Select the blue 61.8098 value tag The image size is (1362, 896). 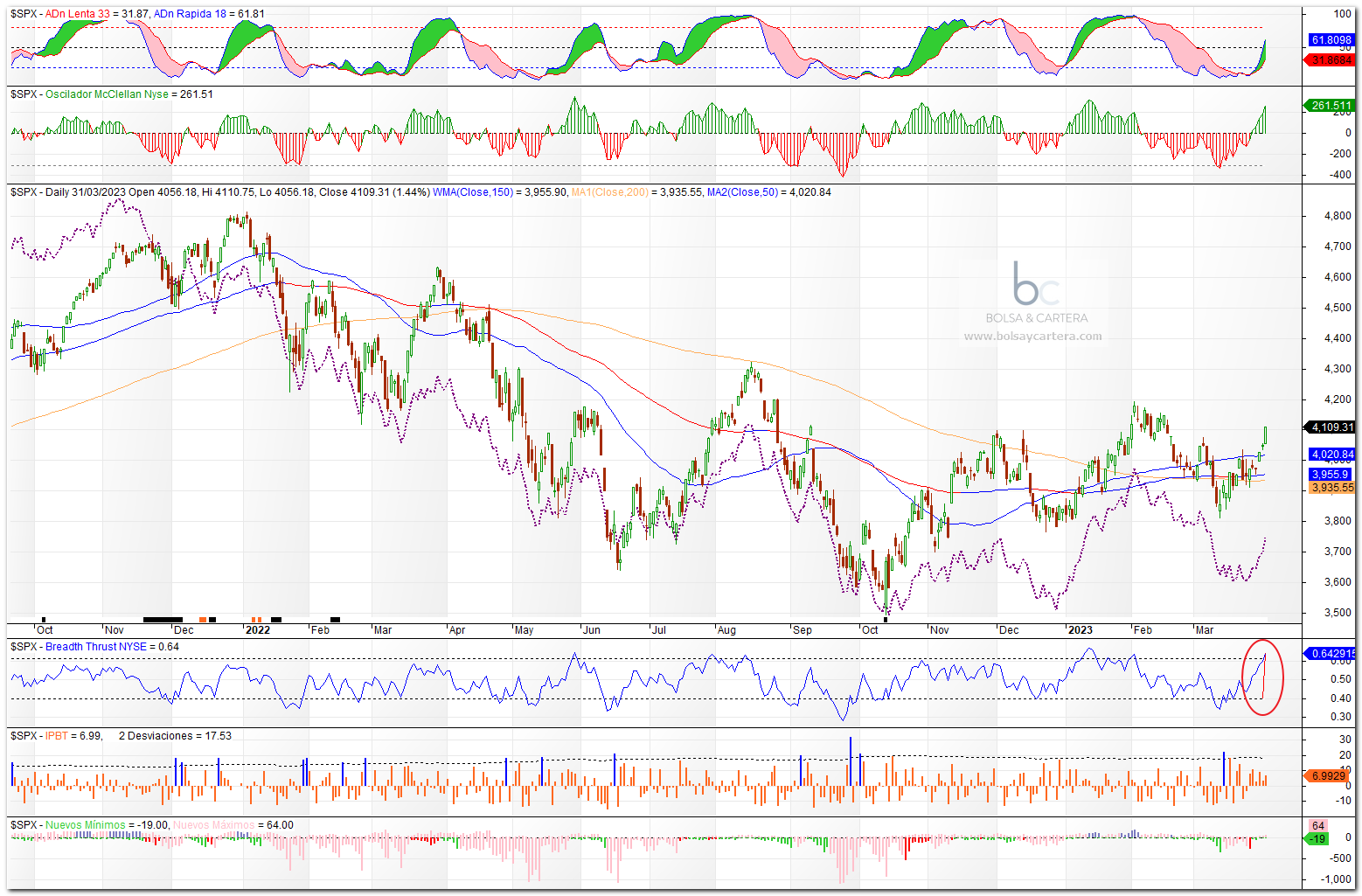[x=1331, y=40]
